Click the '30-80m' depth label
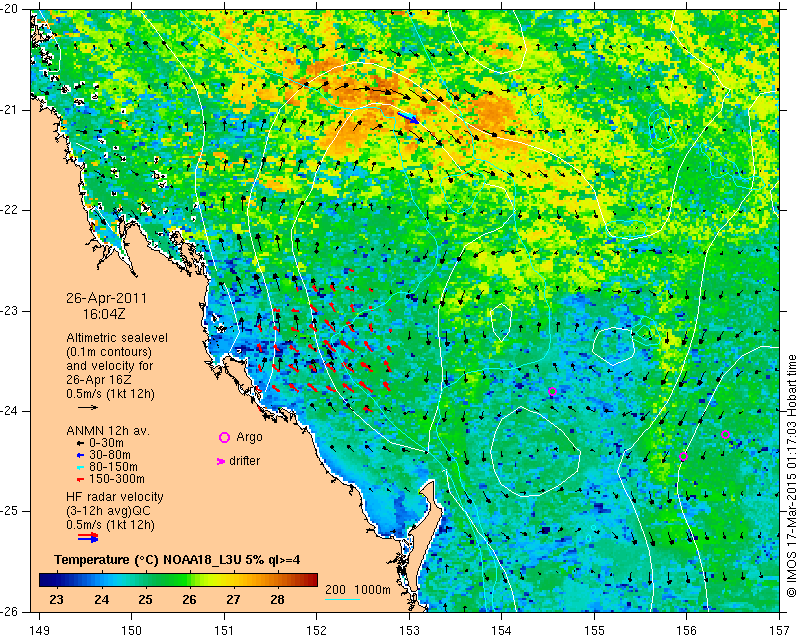Screen dimensions: 800x640 pyautogui.click(x=110, y=455)
